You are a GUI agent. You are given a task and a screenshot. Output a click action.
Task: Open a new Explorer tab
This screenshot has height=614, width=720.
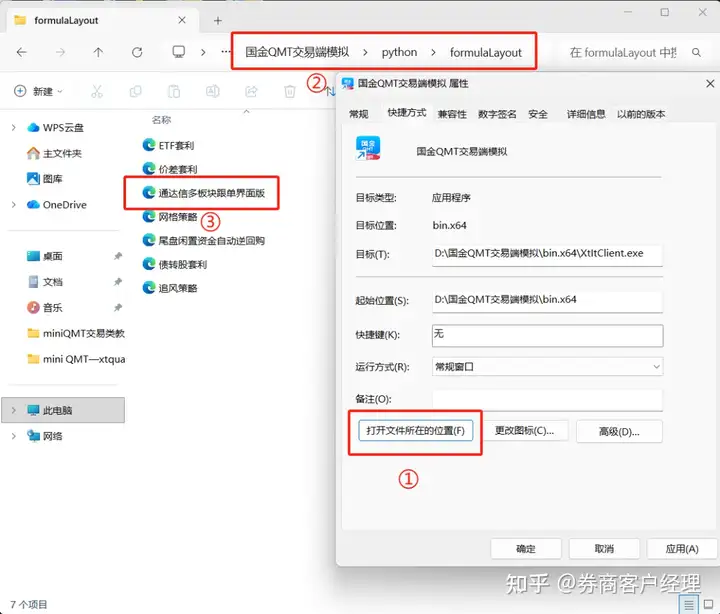coord(218,21)
